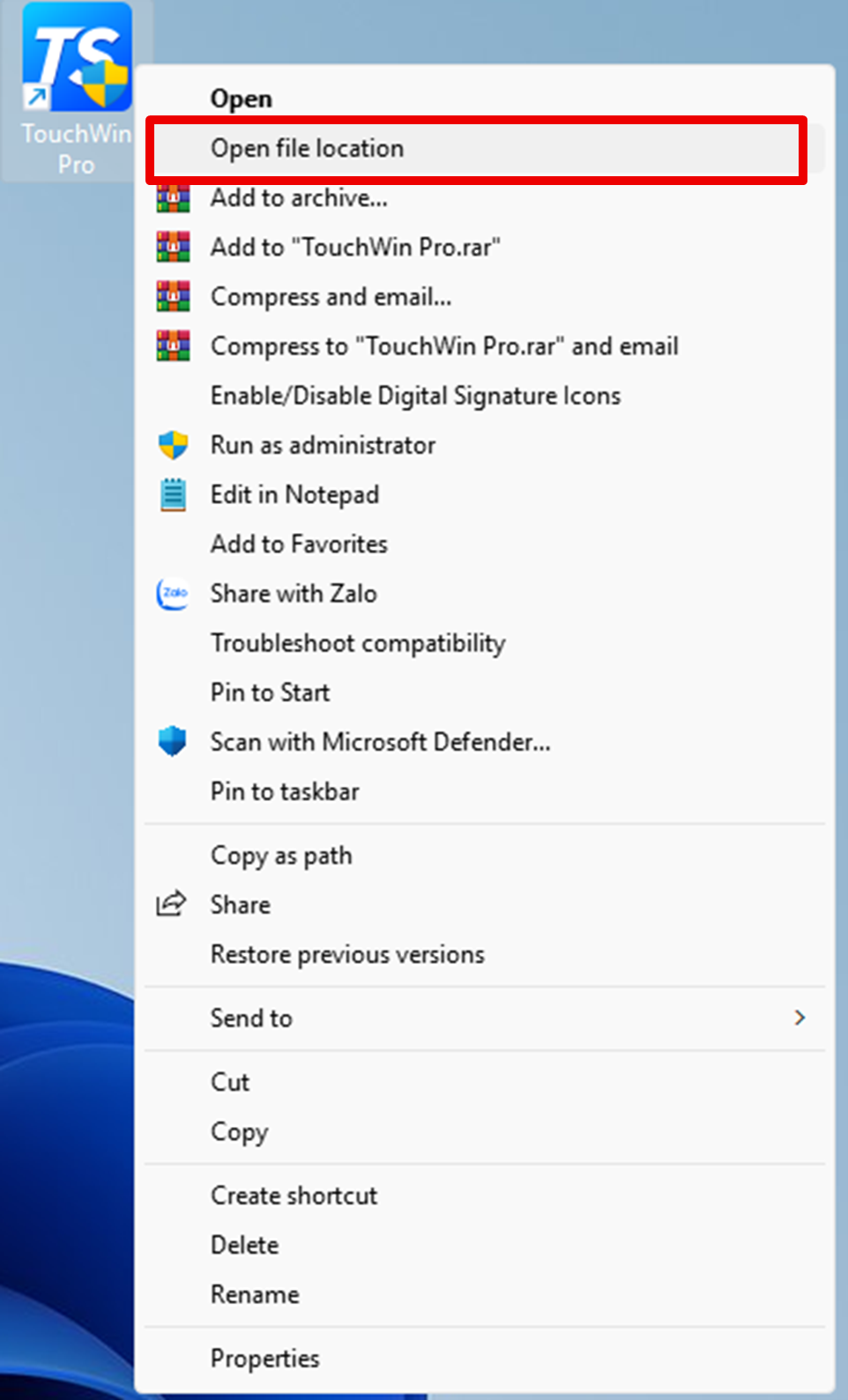The height and width of the screenshot is (1400, 848).
Task: Click the Share arrow icon
Action: click(x=171, y=904)
